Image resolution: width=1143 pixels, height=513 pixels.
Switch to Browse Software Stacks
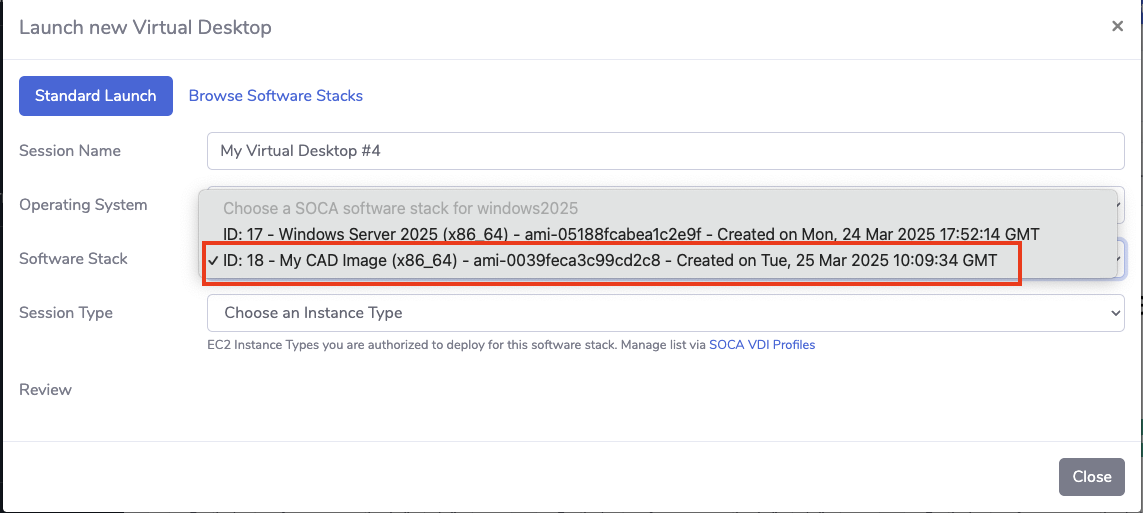(x=275, y=96)
